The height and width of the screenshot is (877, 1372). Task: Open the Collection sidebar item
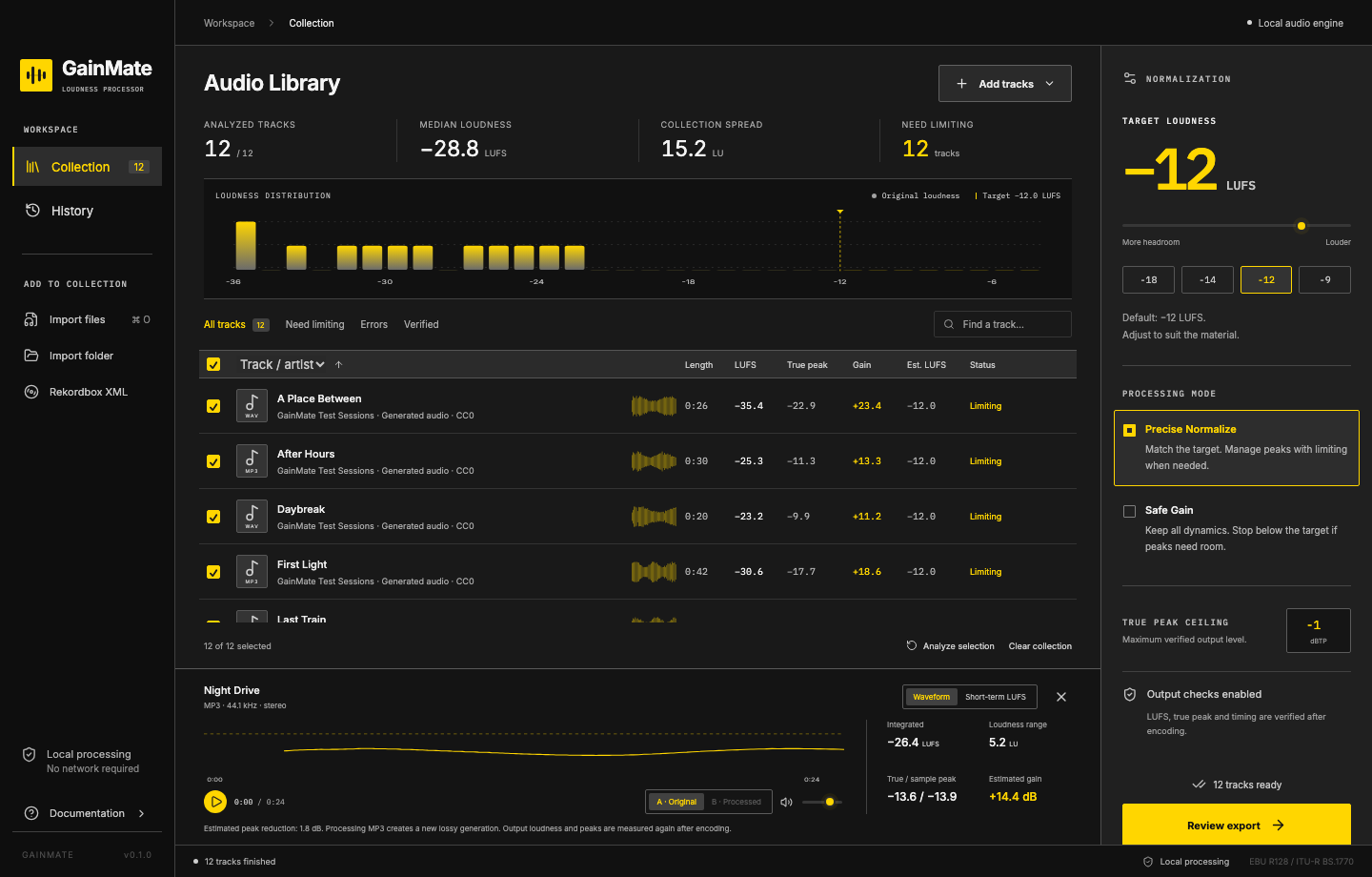click(88, 167)
